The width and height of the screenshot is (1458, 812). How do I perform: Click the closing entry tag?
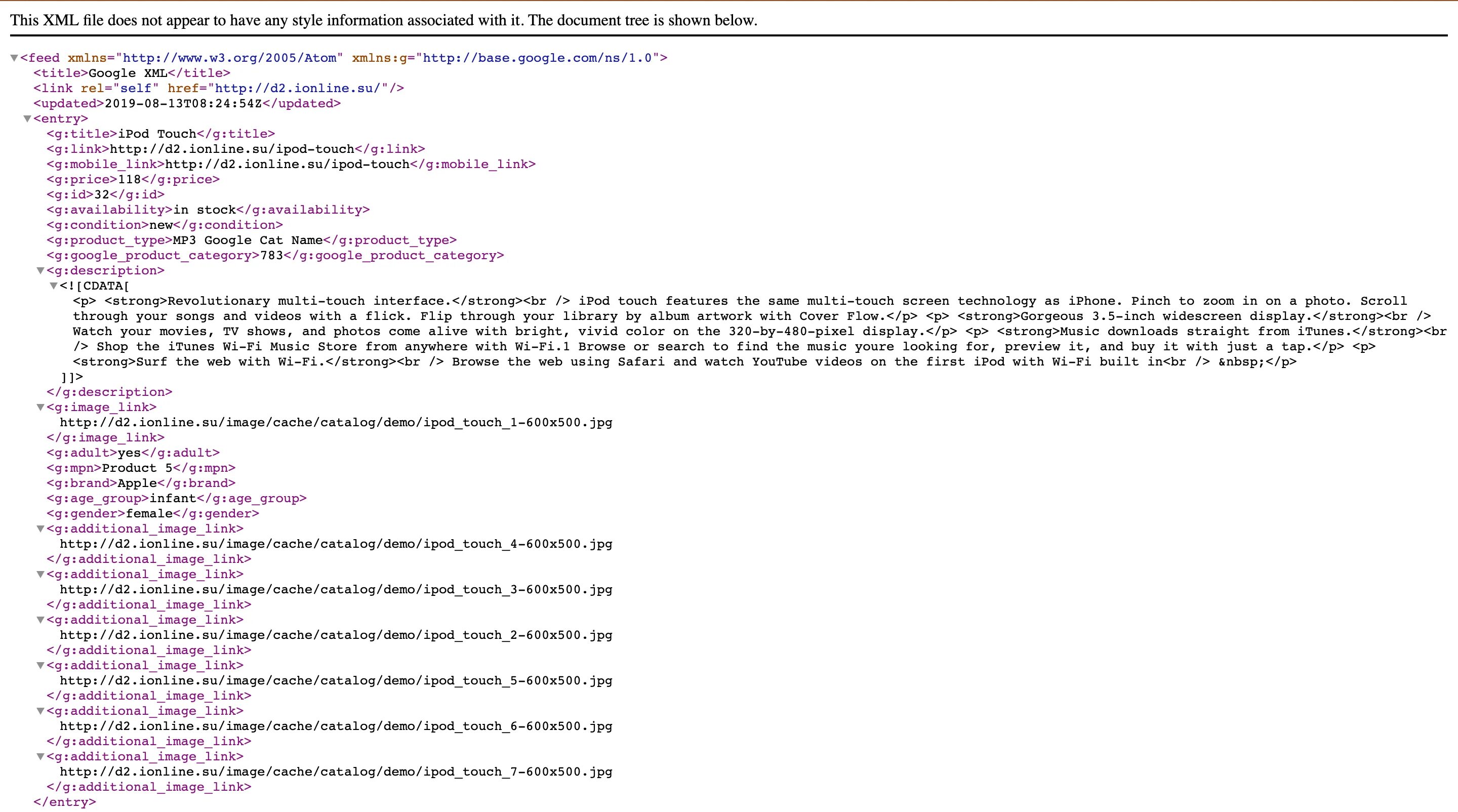(x=64, y=802)
